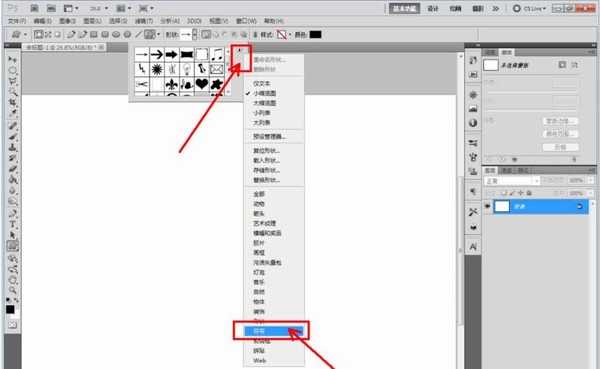This screenshot has width=600, height=369.
Task: Open the 滤镜(T) menu
Action: click(x=144, y=21)
